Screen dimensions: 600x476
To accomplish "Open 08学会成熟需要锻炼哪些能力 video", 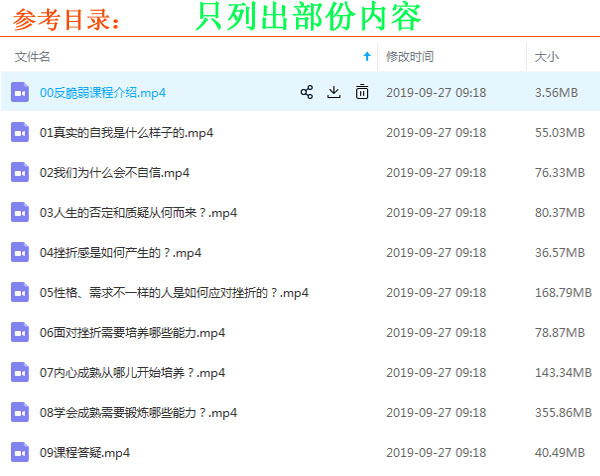I will pyautogui.click(x=138, y=412).
